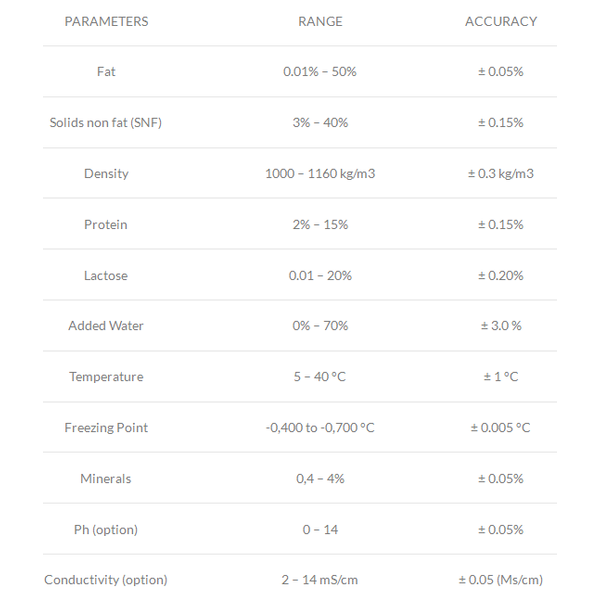Click the Added Water parameter label
The height and width of the screenshot is (600, 600).
pos(106,326)
